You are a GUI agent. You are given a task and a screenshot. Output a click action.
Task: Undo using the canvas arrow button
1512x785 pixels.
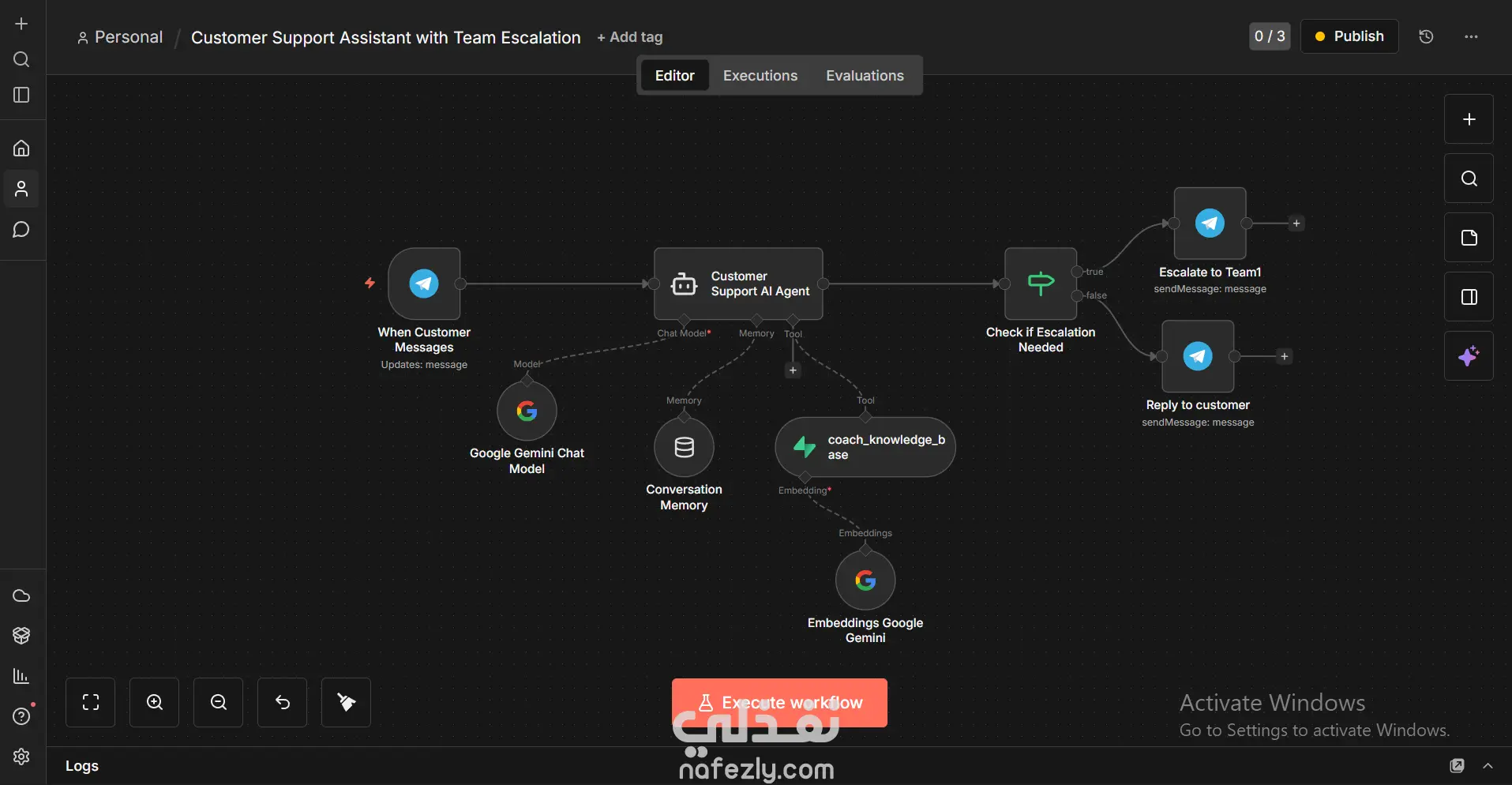pos(283,702)
